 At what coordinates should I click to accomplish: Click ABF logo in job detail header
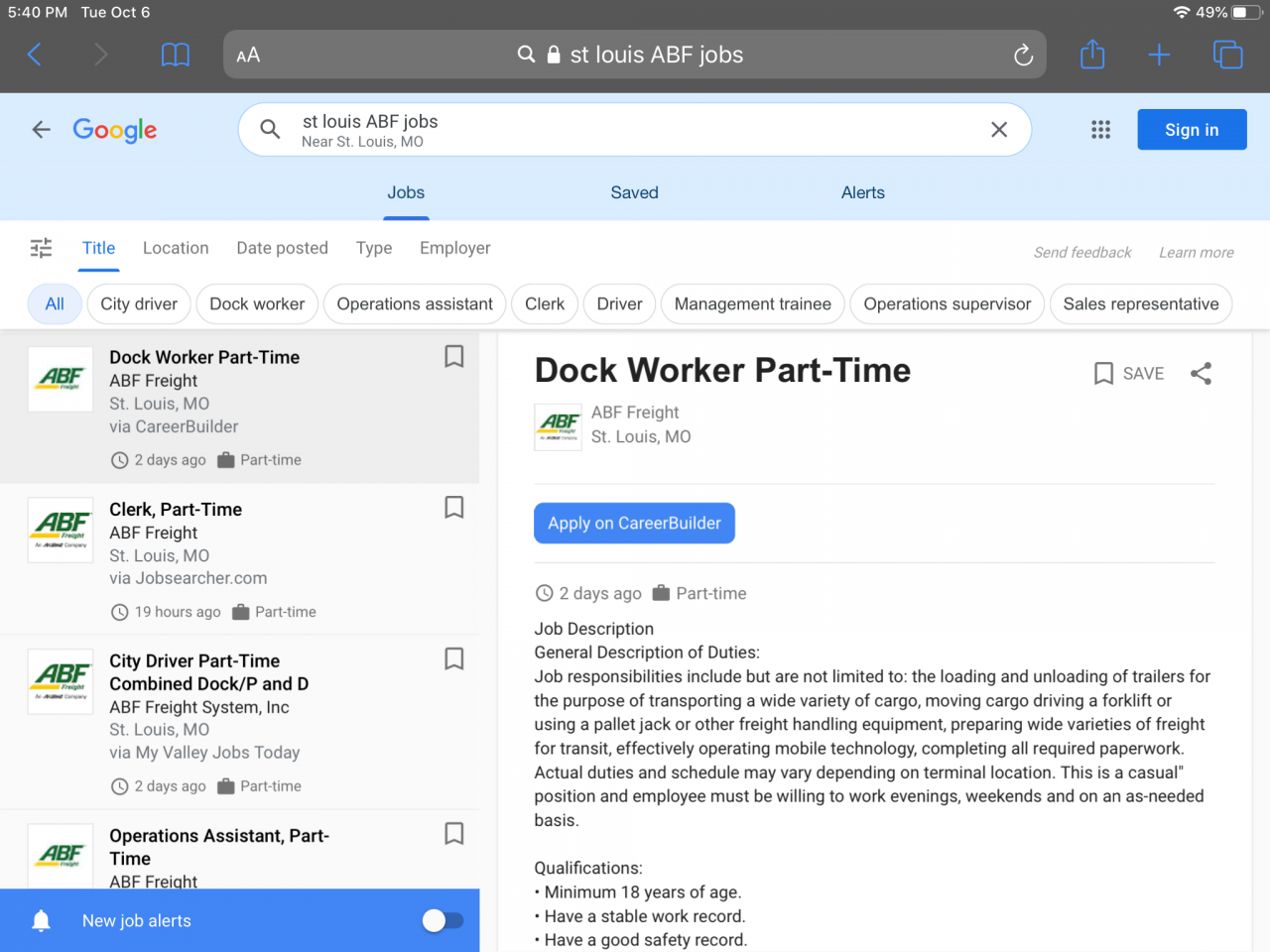pos(559,426)
